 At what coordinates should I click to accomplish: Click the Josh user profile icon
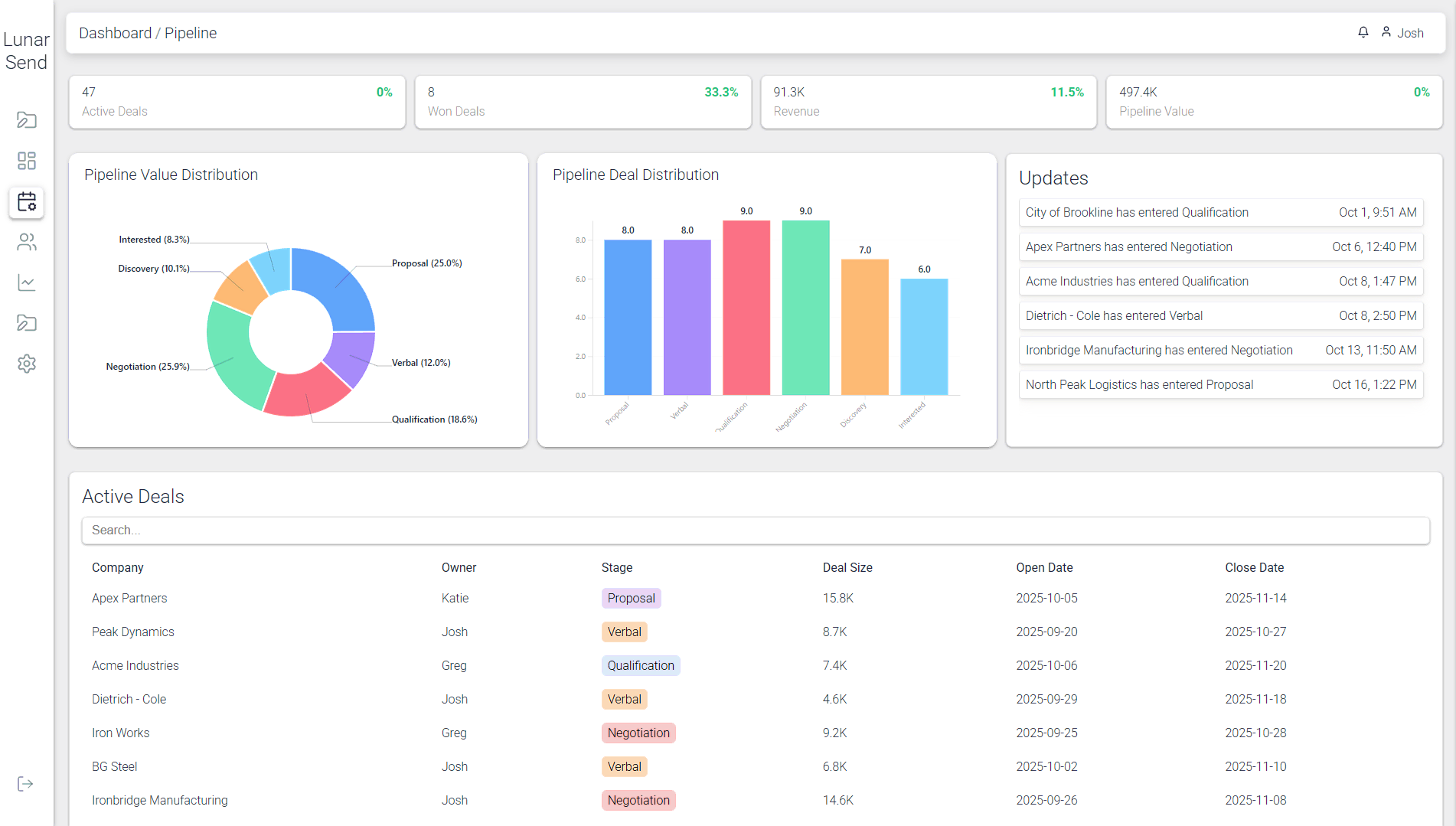(1386, 32)
